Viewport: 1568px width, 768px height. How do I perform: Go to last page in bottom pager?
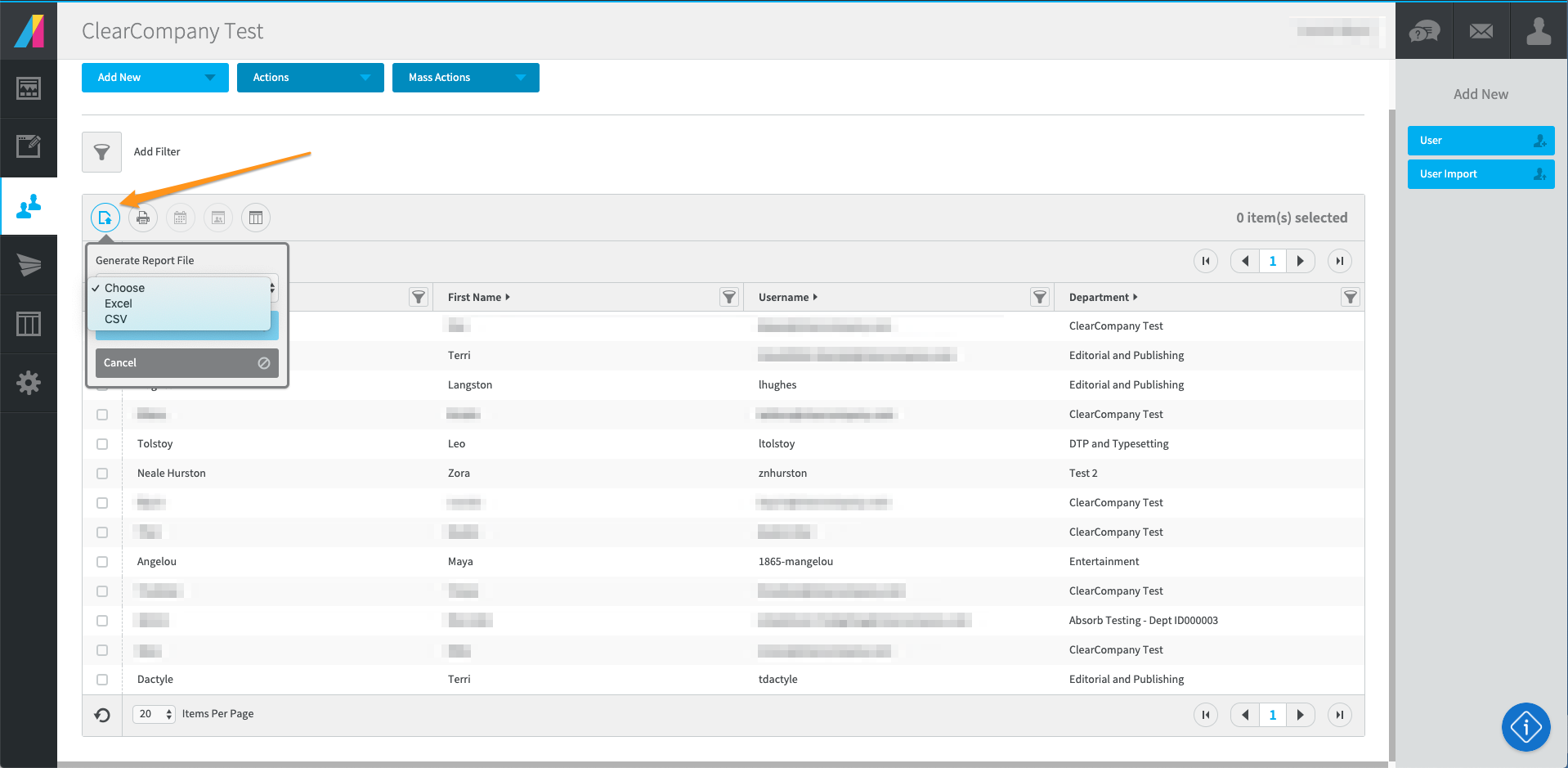pyautogui.click(x=1339, y=715)
